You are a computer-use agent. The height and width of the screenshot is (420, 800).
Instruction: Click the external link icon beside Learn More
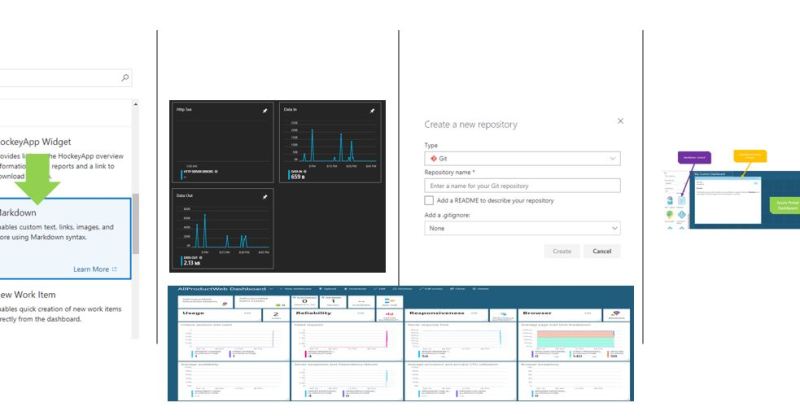point(114,269)
